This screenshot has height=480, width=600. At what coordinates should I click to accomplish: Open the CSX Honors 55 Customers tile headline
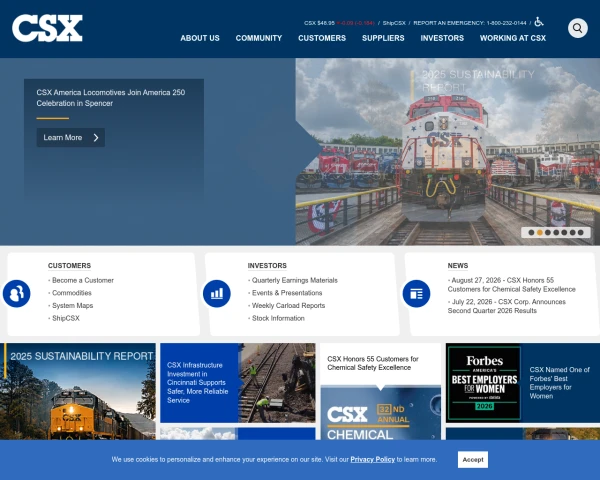click(373, 363)
